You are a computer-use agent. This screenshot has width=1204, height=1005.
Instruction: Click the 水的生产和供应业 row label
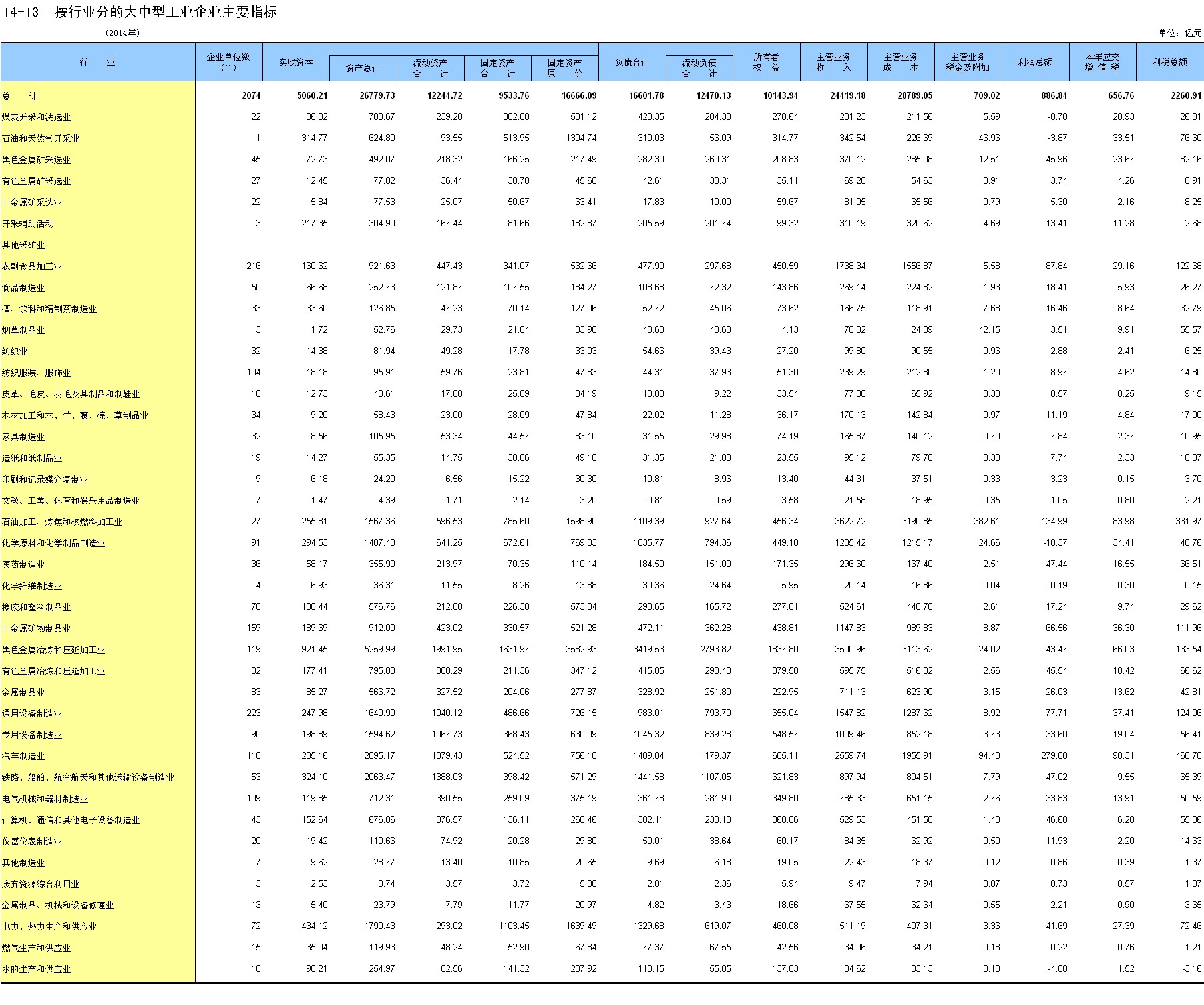(x=36, y=969)
